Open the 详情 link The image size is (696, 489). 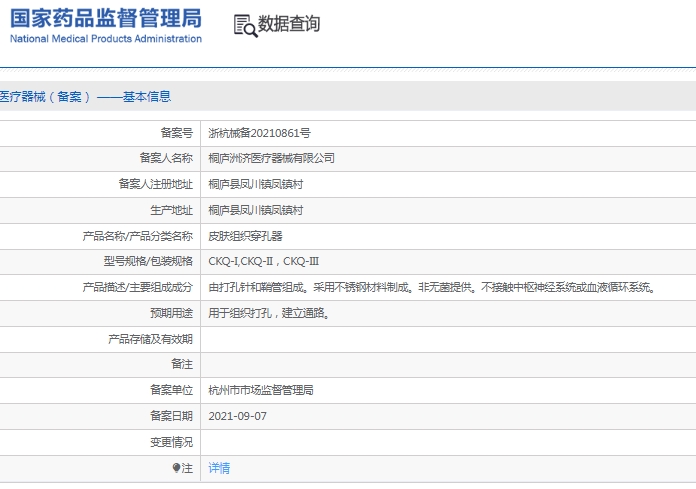click(x=219, y=468)
